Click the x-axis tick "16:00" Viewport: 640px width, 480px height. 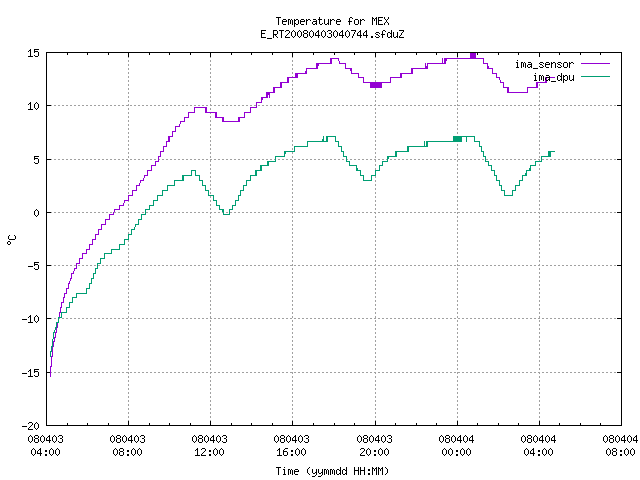[x=292, y=452]
